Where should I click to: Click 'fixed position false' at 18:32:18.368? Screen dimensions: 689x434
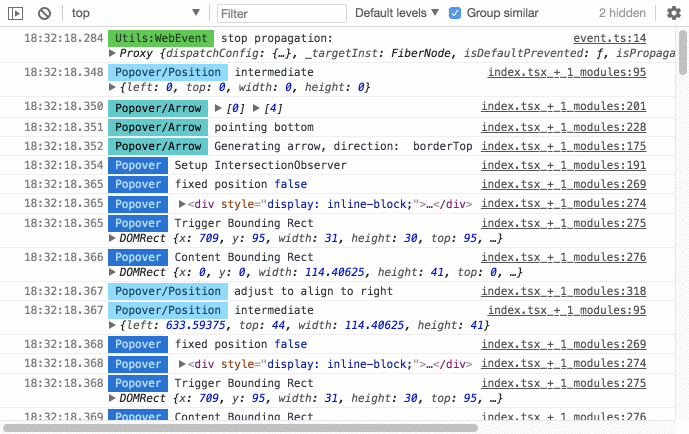point(241,344)
